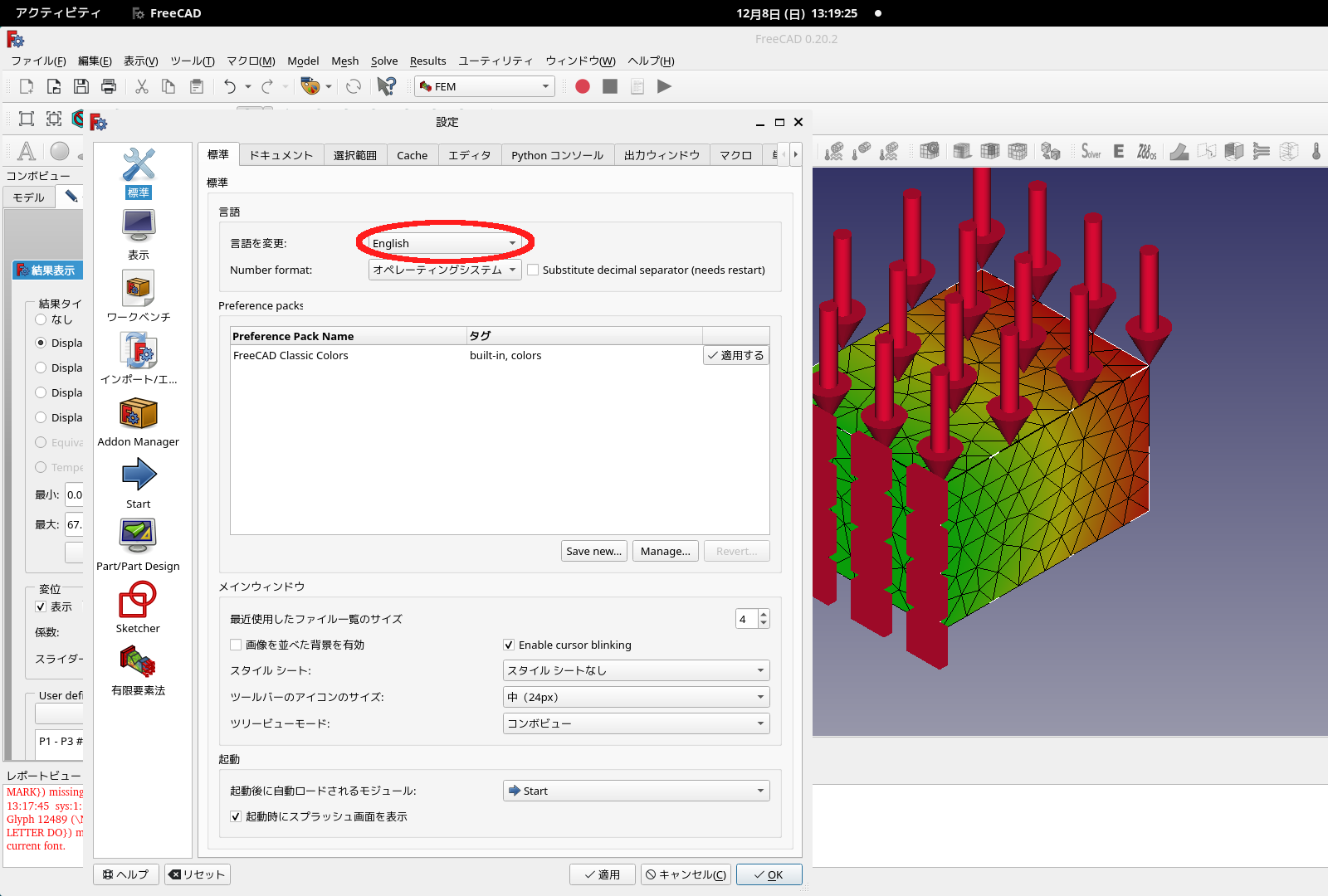The image size is (1328, 896).
Task: Click the 最小 minimum value field
Action: 75,494
